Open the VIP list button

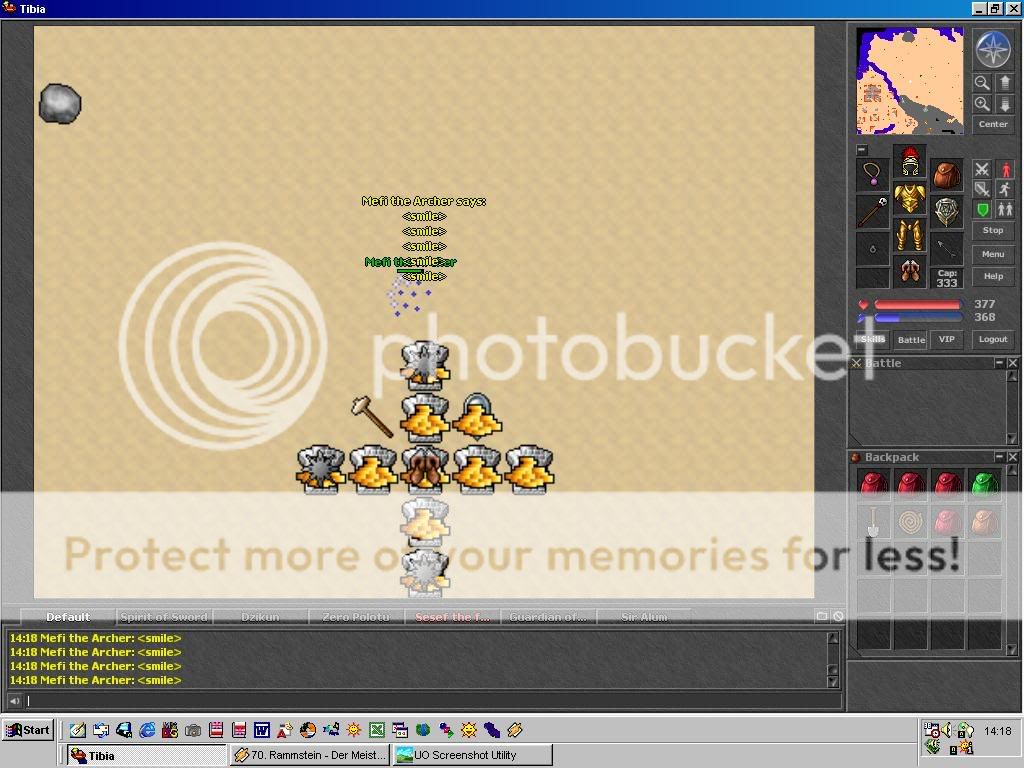(946, 339)
